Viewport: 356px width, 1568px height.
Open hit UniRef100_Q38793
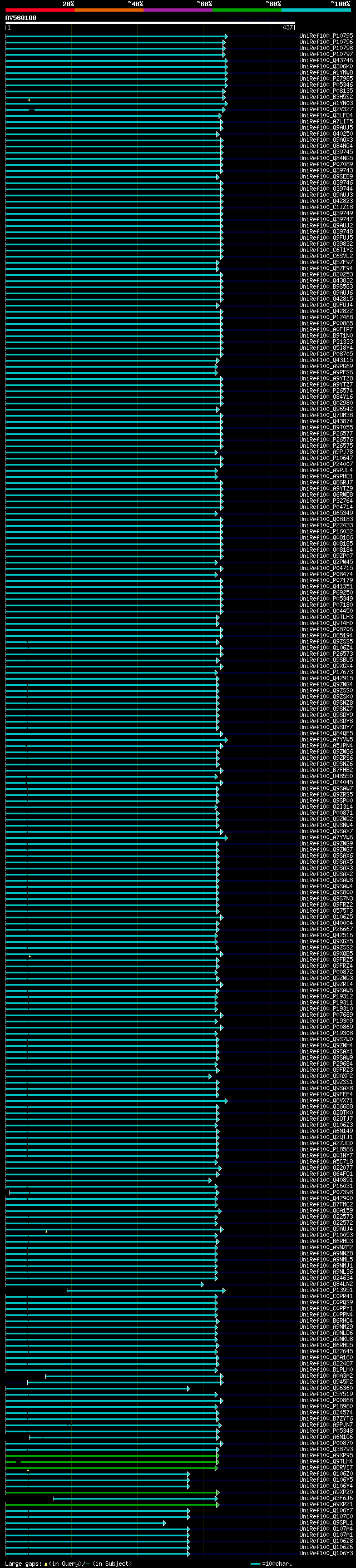click(x=326, y=1450)
